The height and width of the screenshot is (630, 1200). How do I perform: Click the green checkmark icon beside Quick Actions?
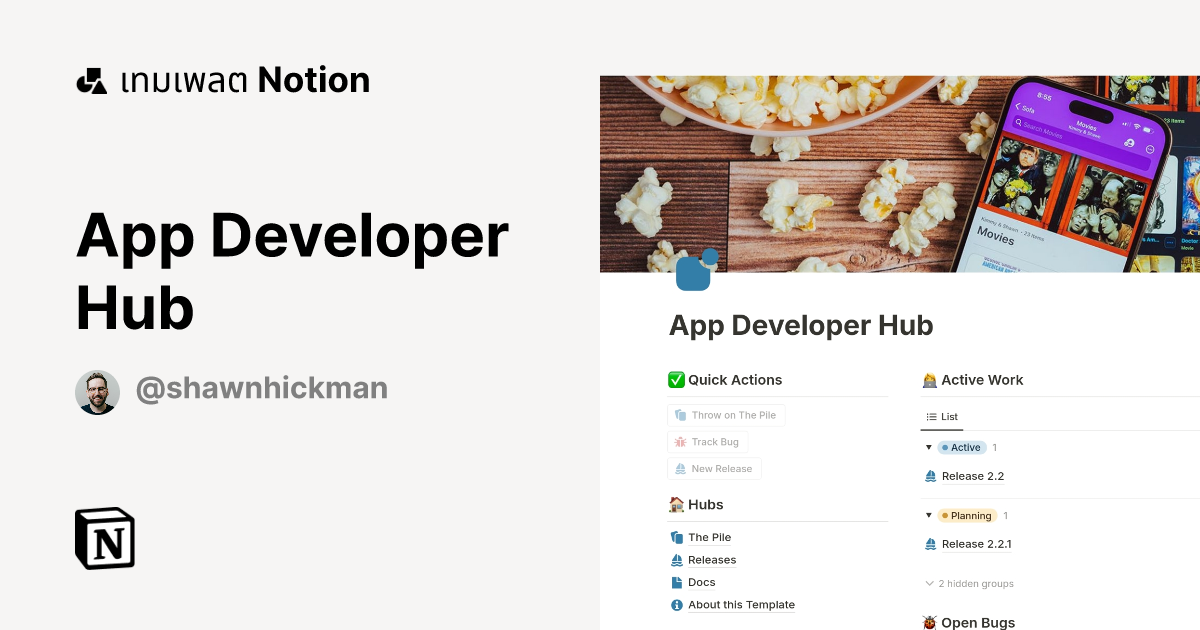coord(675,379)
